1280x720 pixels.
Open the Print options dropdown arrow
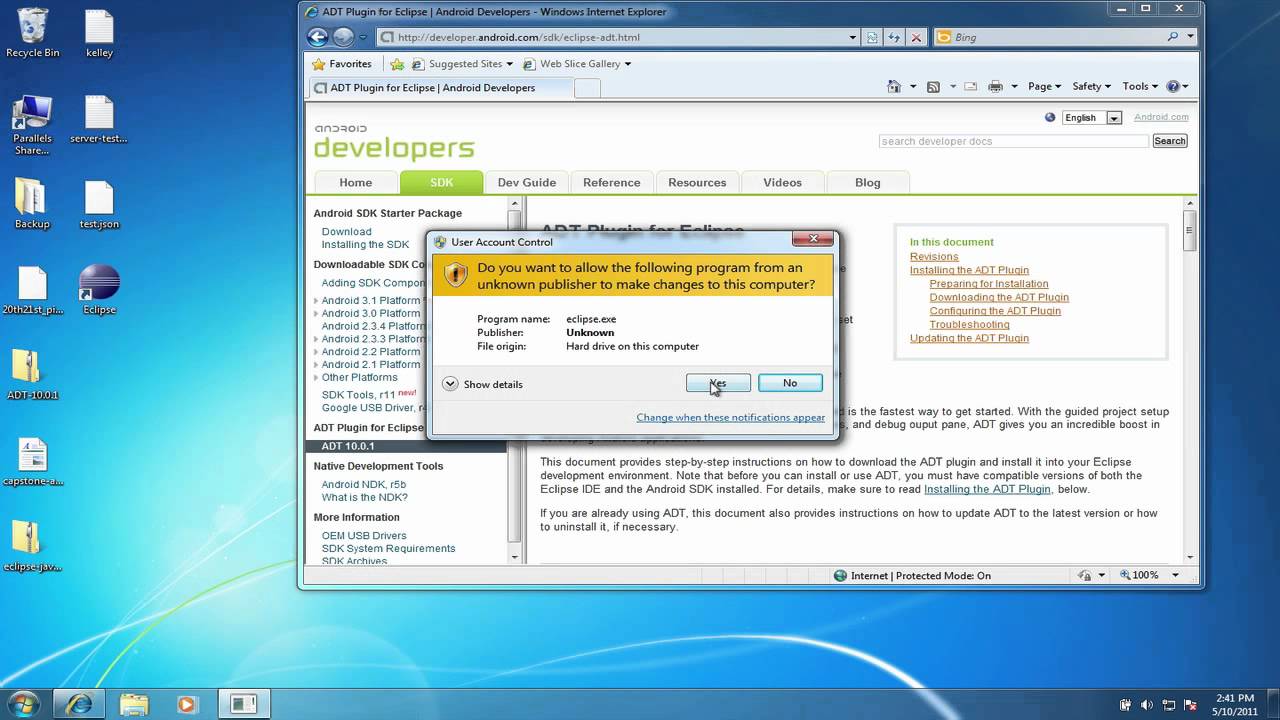click(1014, 87)
